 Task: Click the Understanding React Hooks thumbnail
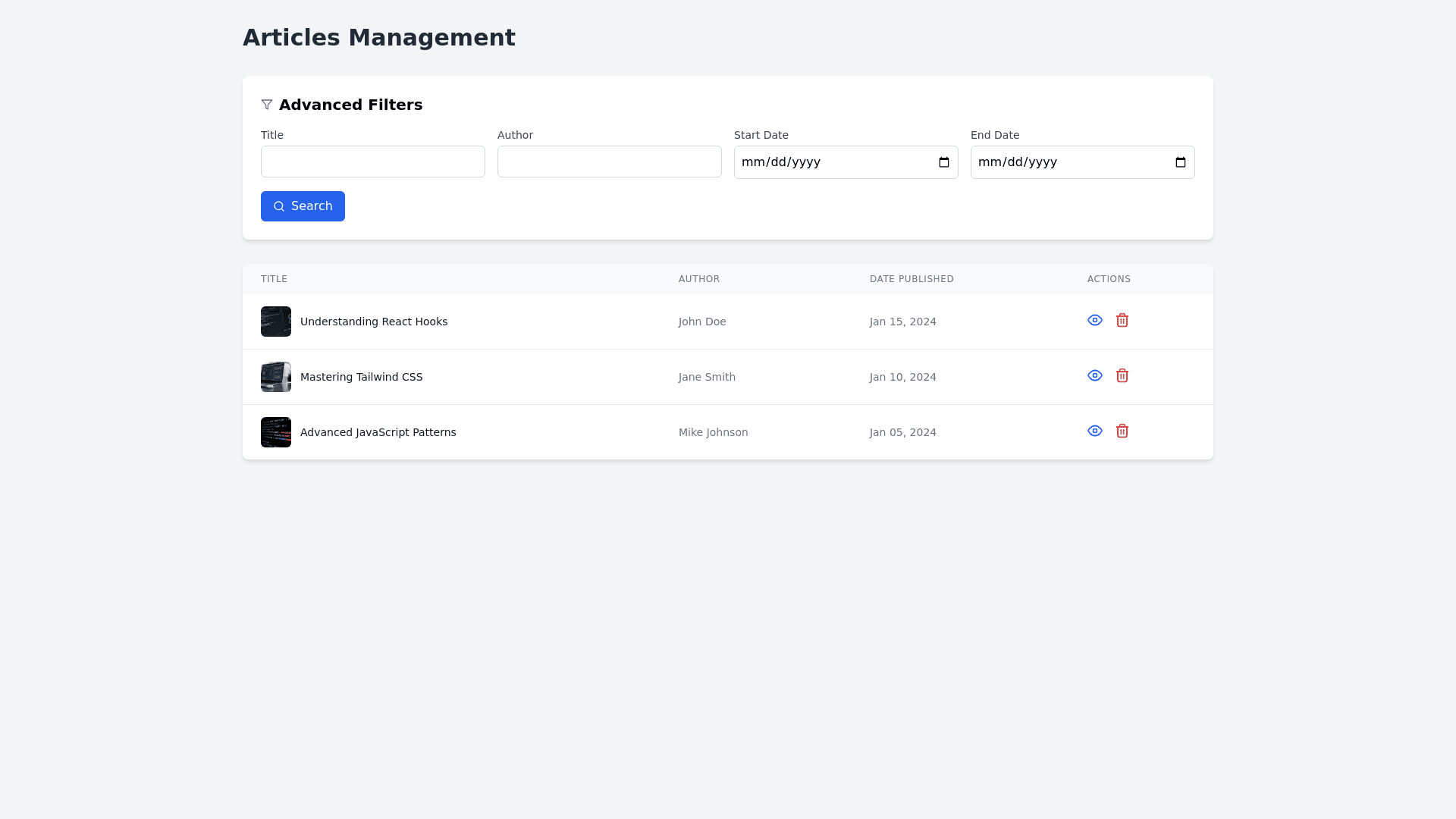[276, 322]
